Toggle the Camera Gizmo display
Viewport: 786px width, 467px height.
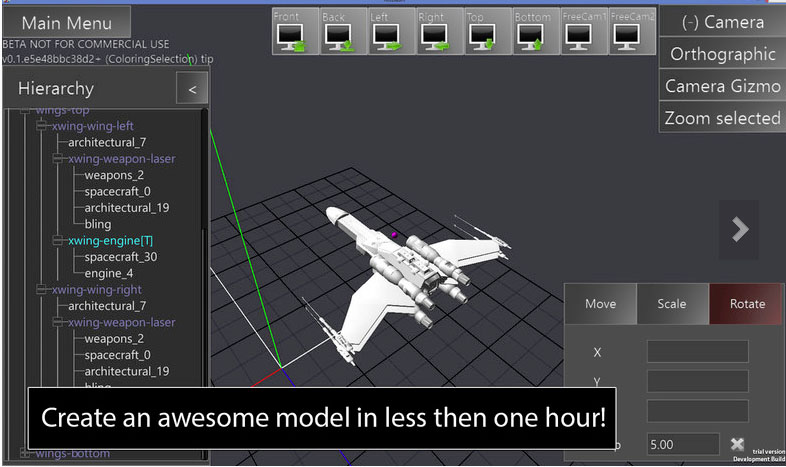pos(722,86)
